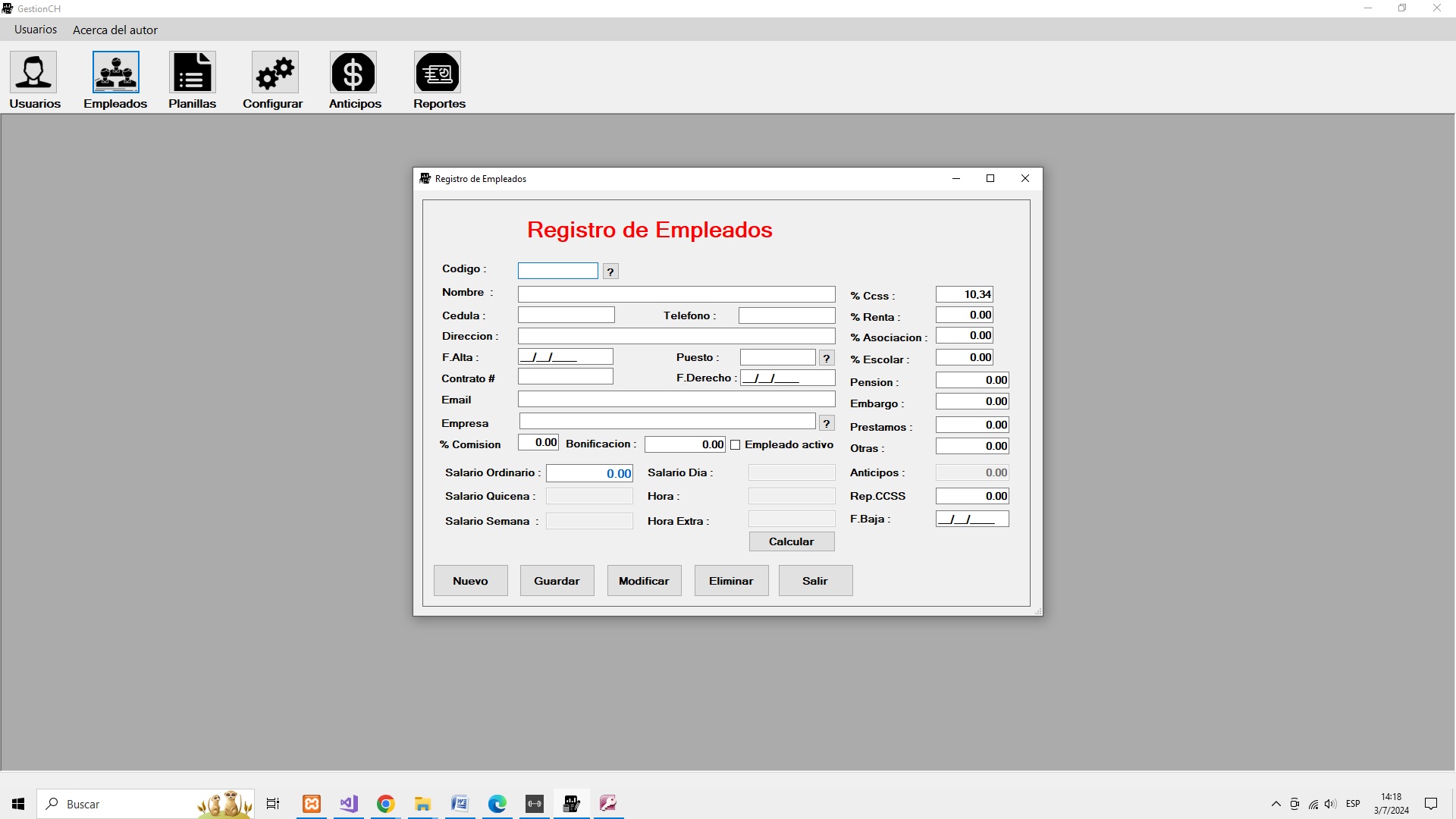Screen dimensions: 1456x819
Task: Focus the Telefono input field
Action: 787,315
